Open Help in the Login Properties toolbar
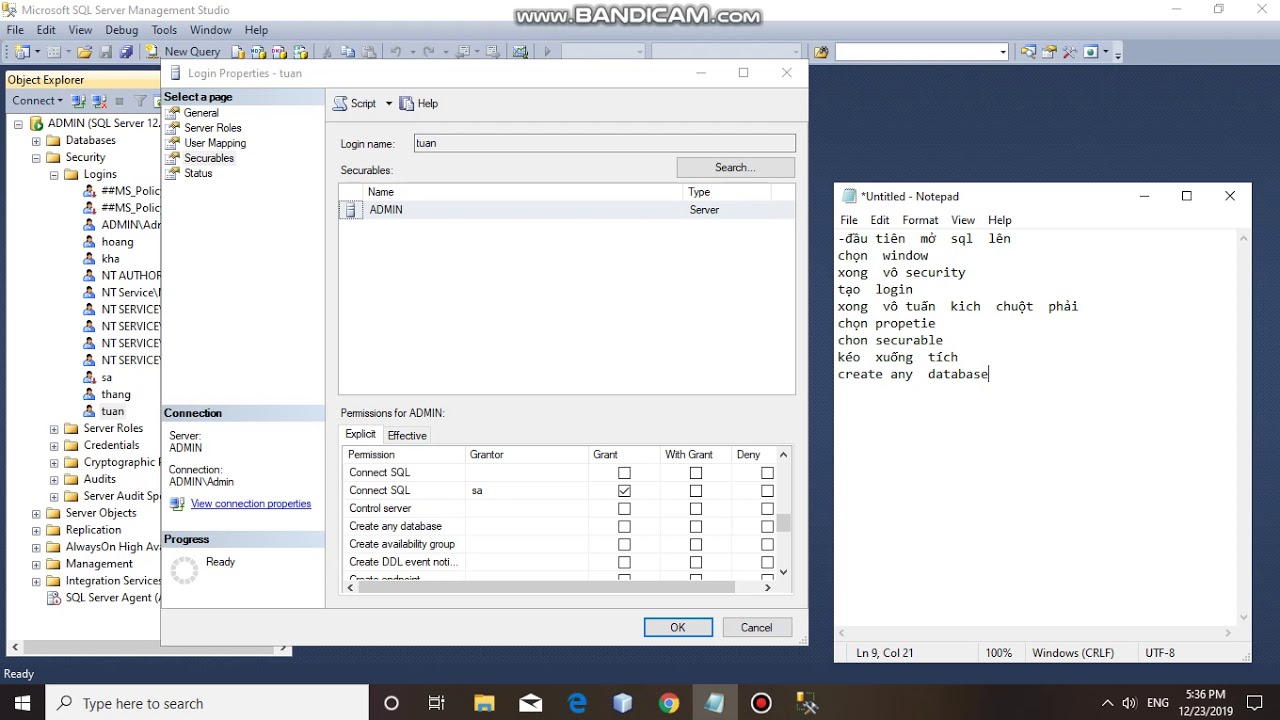 (419, 104)
